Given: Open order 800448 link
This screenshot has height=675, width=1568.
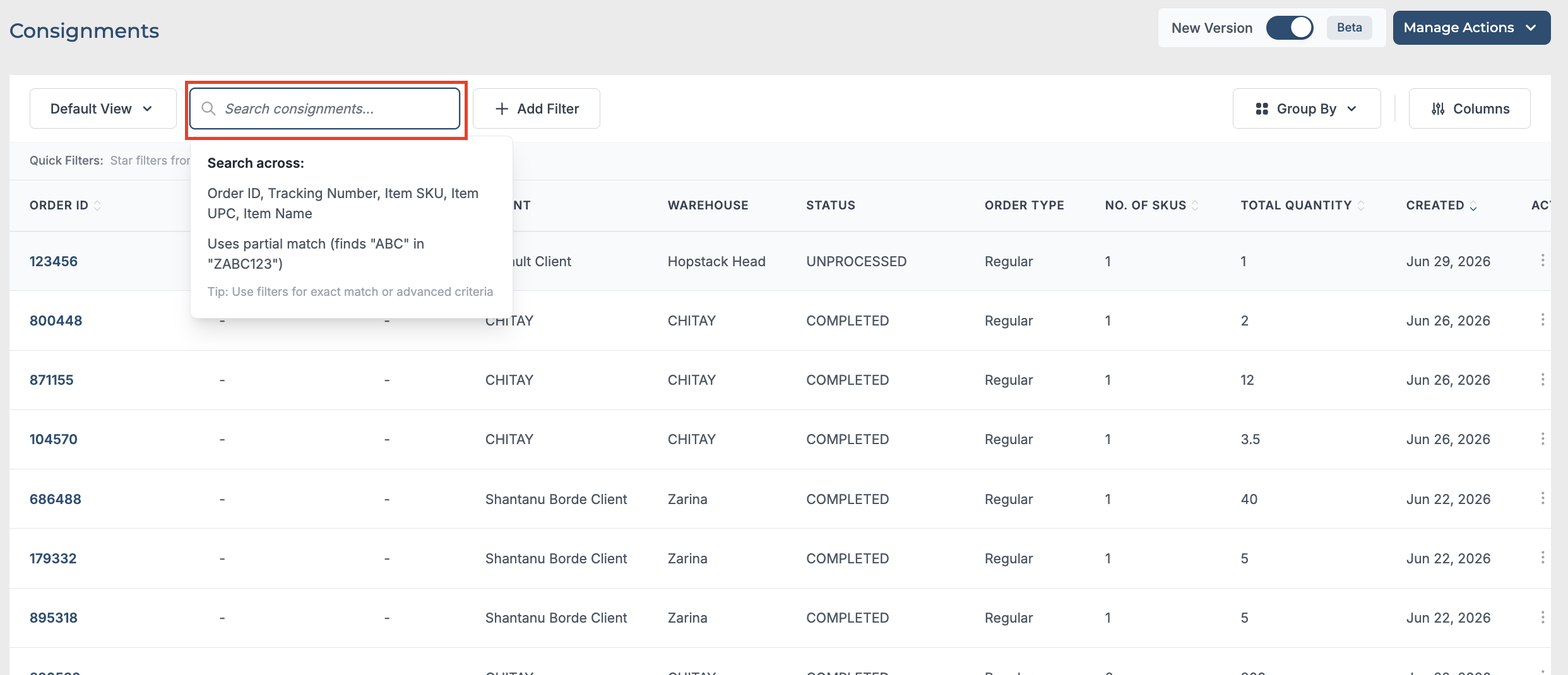Looking at the screenshot, I should click(x=56, y=320).
